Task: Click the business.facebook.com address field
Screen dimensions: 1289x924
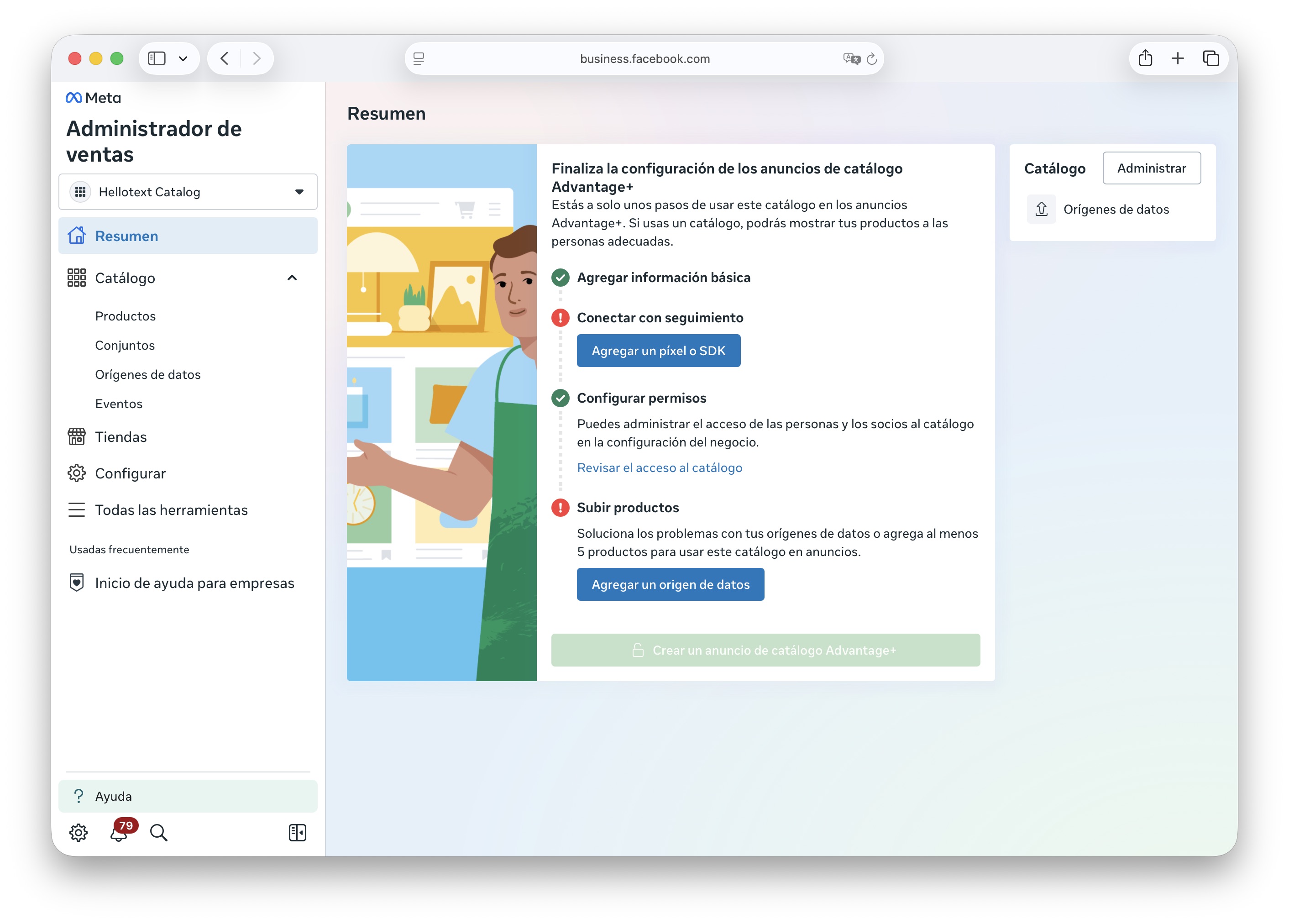Action: 644,58
